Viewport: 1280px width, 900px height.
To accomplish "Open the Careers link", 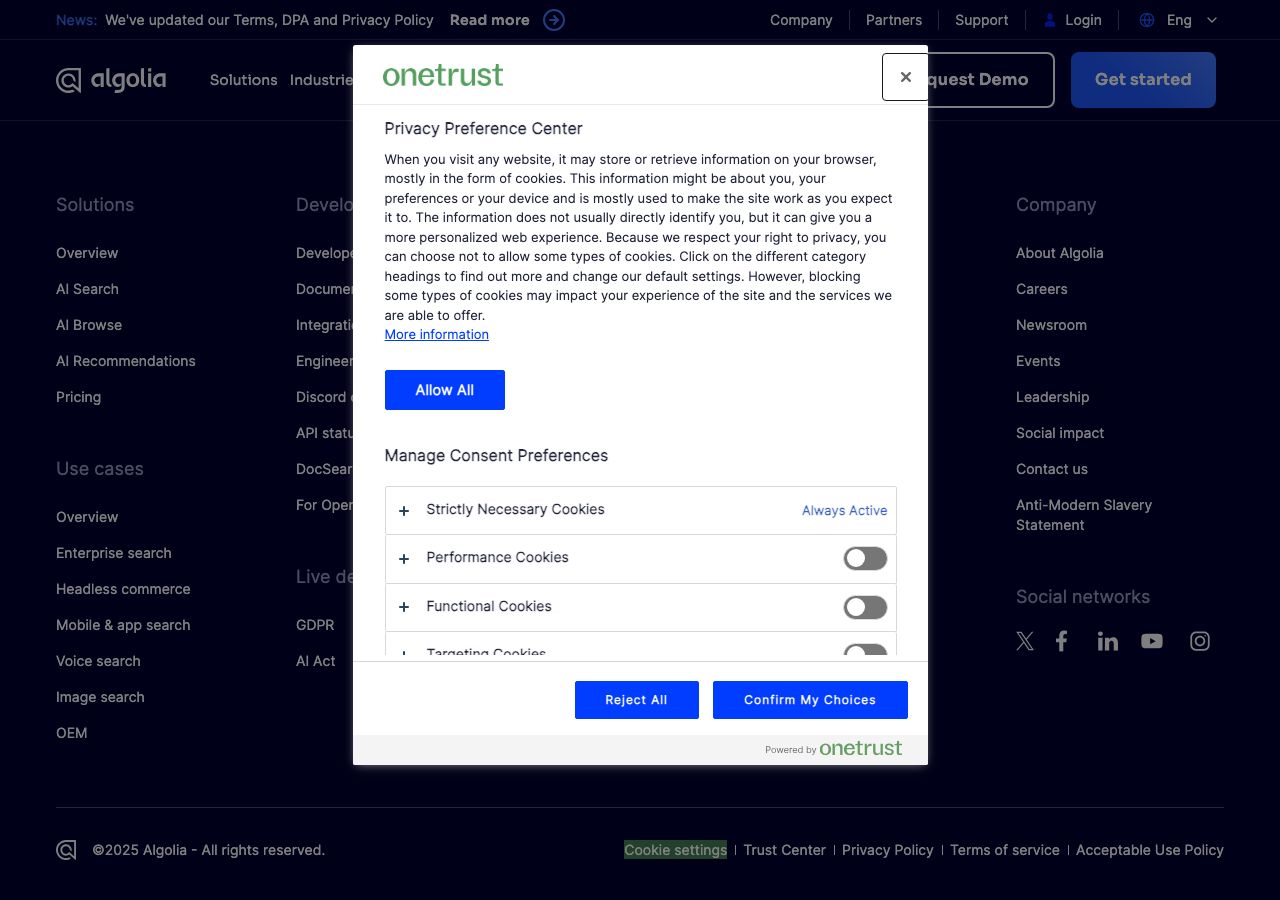I will tap(1042, 289).
